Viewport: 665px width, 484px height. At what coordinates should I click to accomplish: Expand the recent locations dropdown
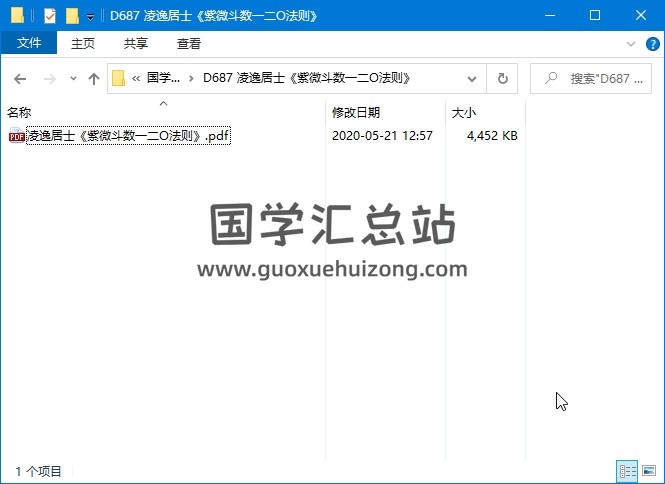[73, 79]
